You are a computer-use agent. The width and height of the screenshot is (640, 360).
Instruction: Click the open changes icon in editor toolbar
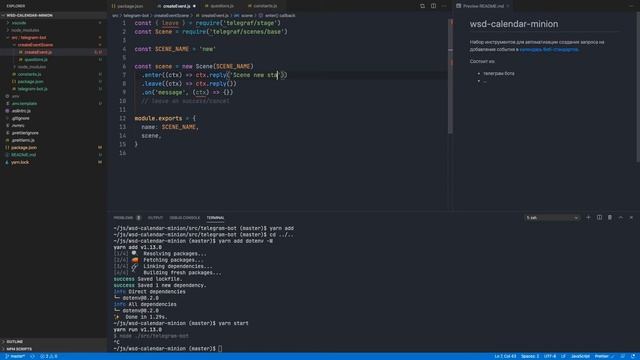pyautogui.click(x=422, y=6)
